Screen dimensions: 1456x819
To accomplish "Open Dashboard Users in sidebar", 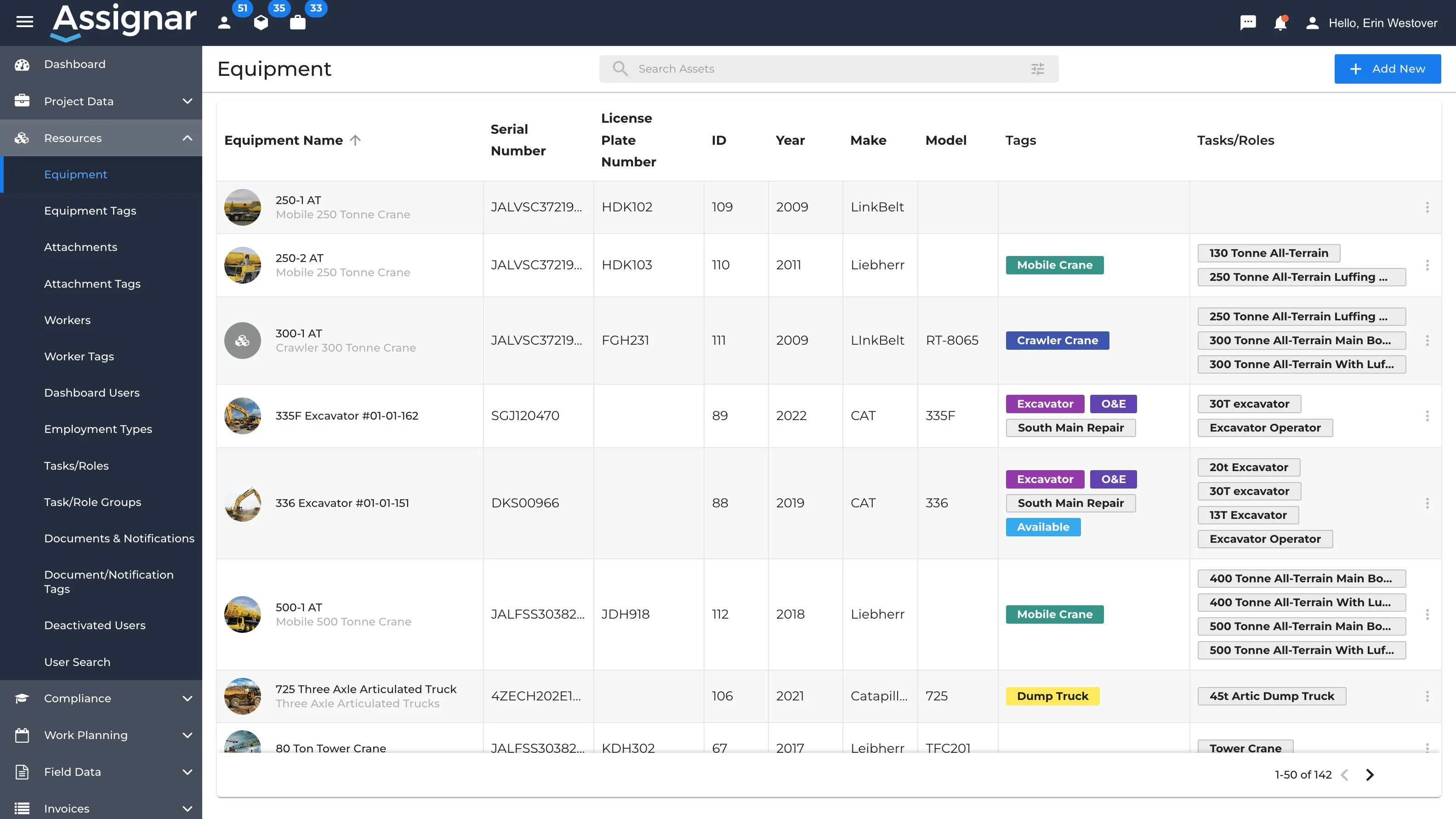I will [x=91, y=393].
